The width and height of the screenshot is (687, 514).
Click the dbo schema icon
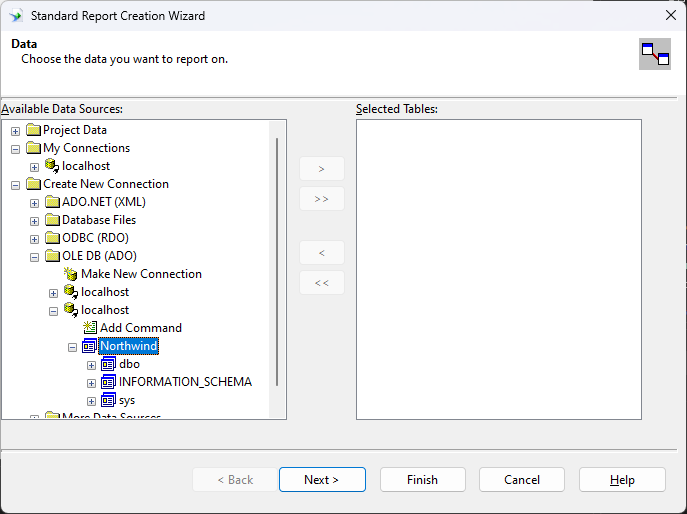109,364
